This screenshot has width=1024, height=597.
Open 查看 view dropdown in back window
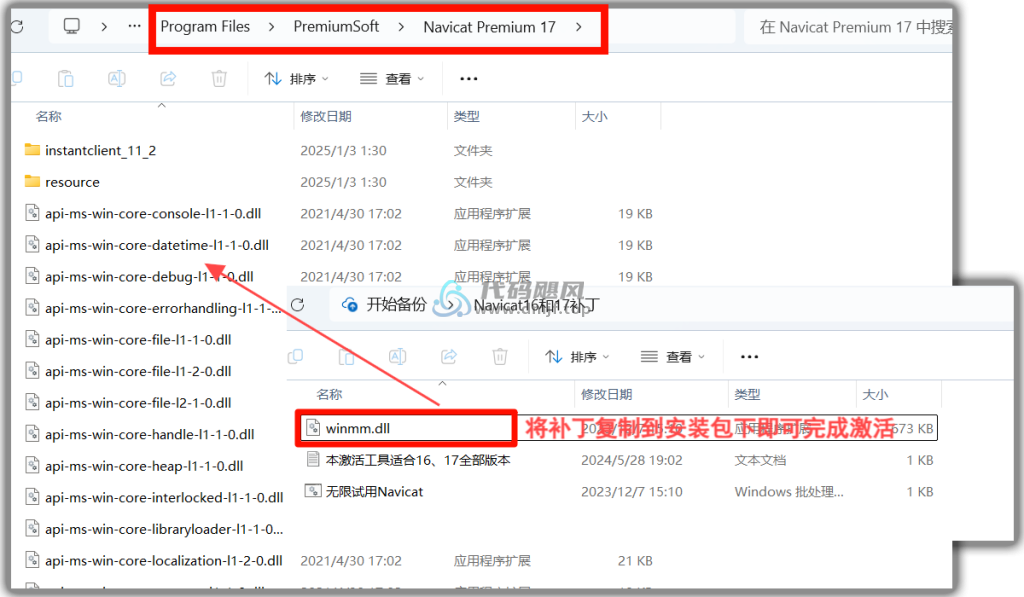tap(392, 78)
